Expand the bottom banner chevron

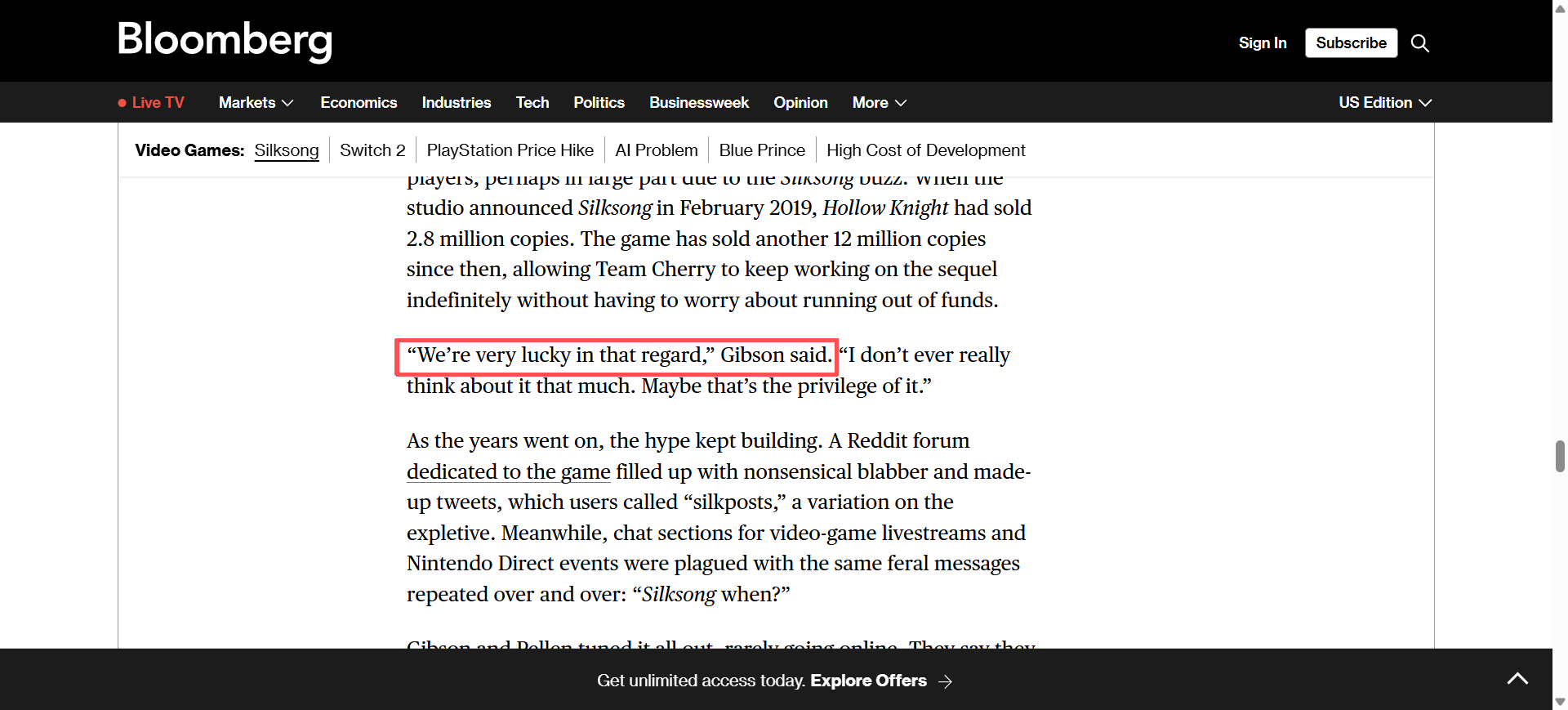1517,678
